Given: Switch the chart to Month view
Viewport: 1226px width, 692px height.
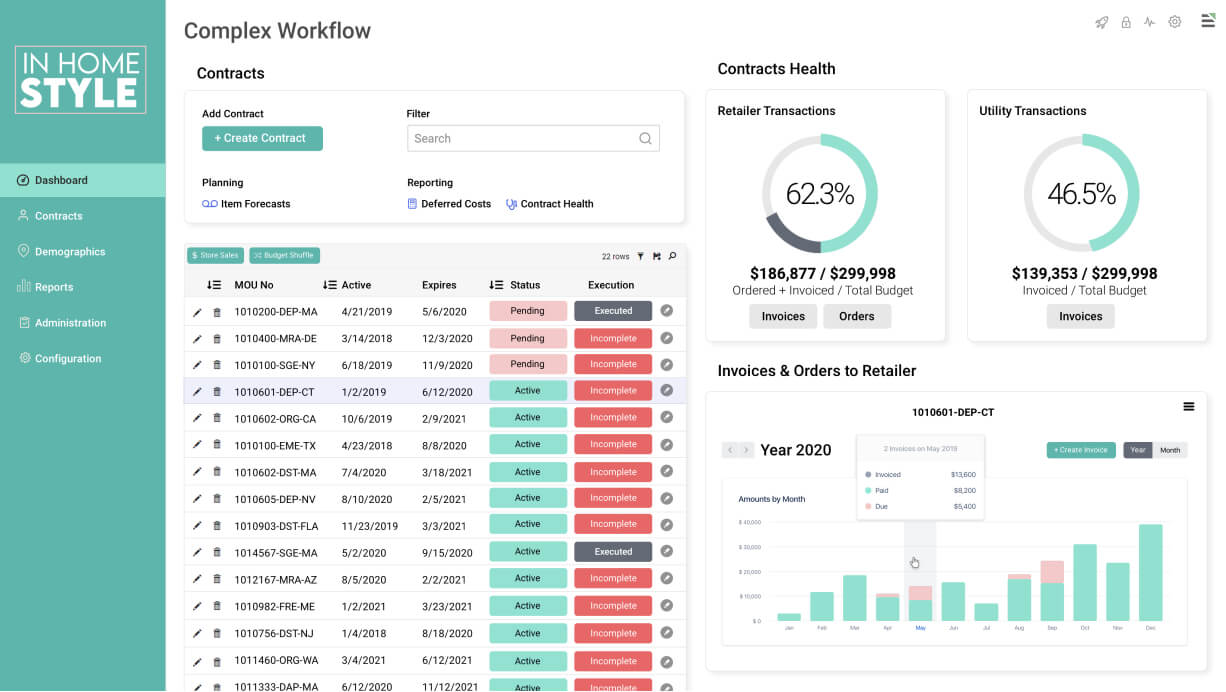Looking at the screenshot, I should [x=1170, y=450].
